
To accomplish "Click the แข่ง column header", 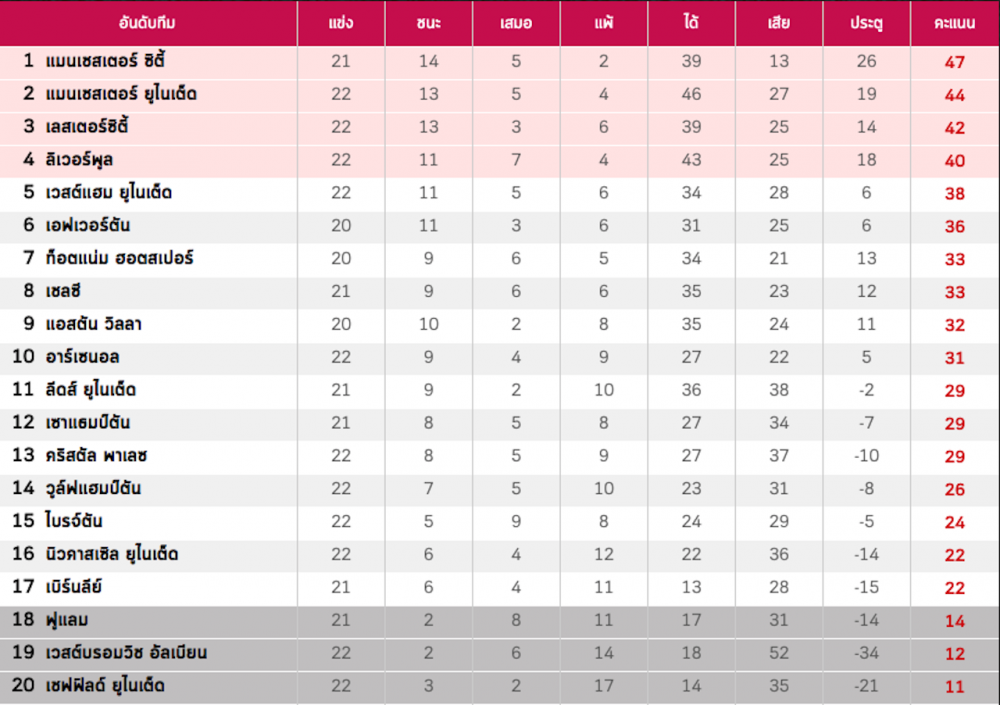I will 341,23.
